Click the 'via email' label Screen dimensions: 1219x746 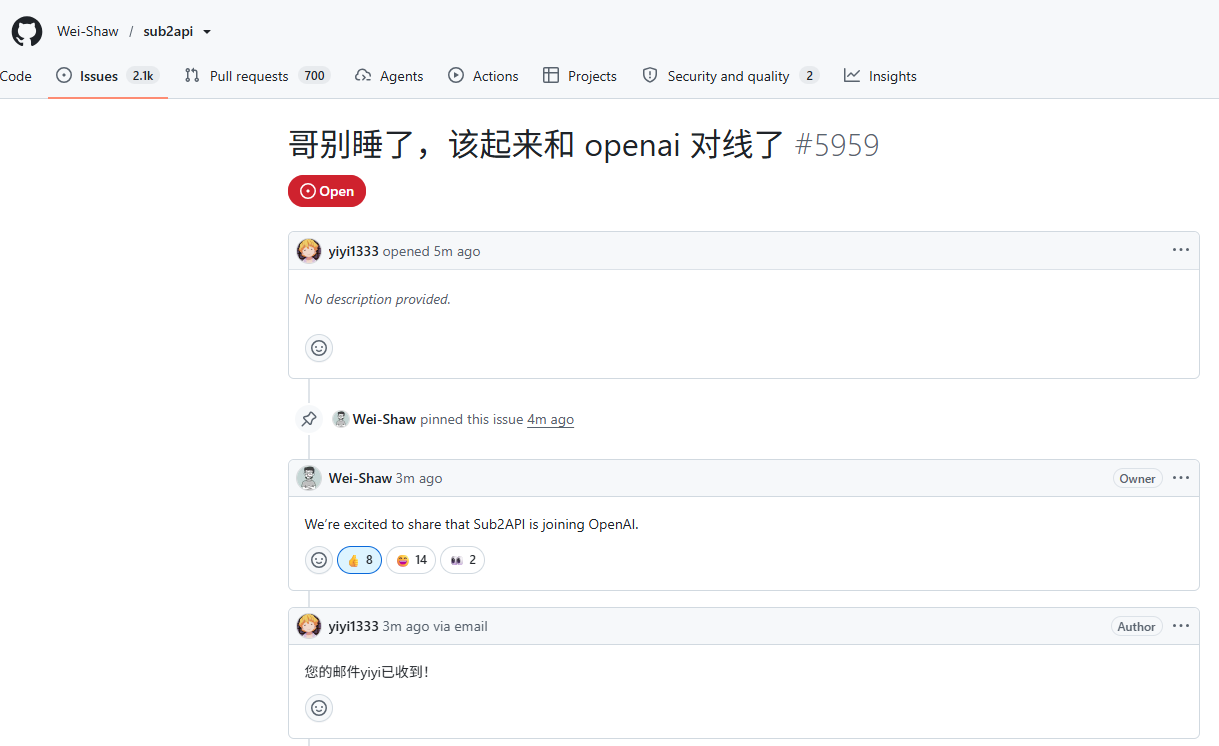(x=461, y=626)
